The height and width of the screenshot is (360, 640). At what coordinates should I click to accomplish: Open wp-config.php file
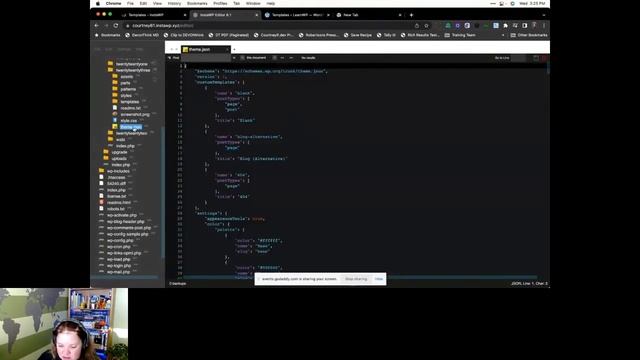click(120, 240)
